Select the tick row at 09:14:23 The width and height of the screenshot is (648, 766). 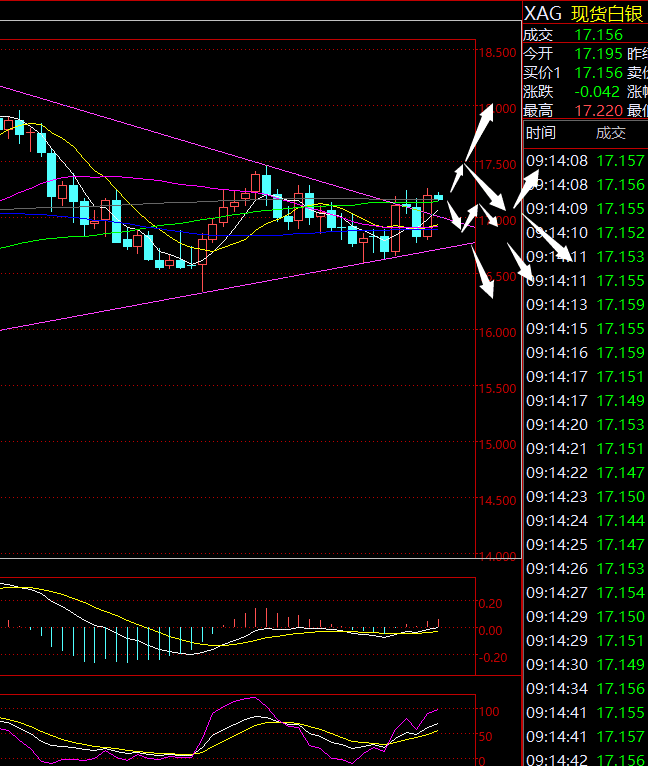pyautogui.click(x=585, y=496)
